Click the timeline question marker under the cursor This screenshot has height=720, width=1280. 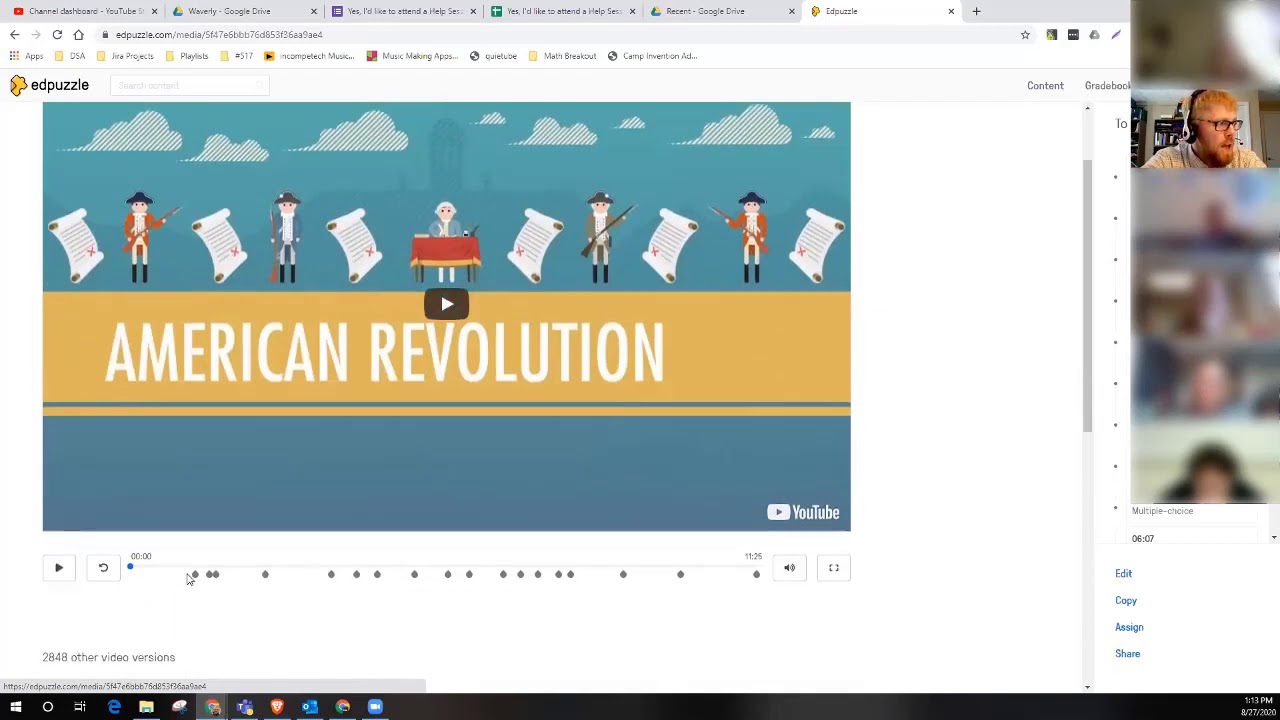(x=194, y=574)
